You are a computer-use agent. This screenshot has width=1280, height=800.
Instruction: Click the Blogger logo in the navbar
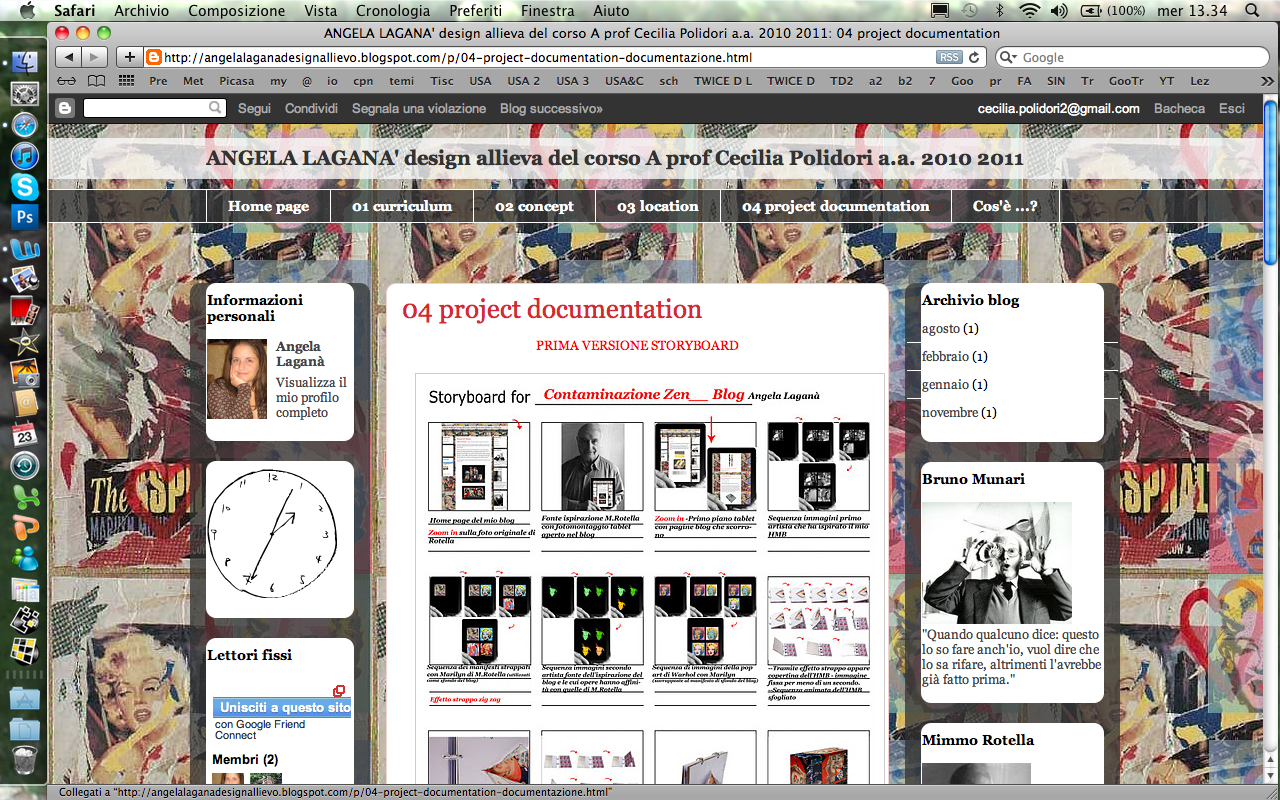[x=65, y=108]
